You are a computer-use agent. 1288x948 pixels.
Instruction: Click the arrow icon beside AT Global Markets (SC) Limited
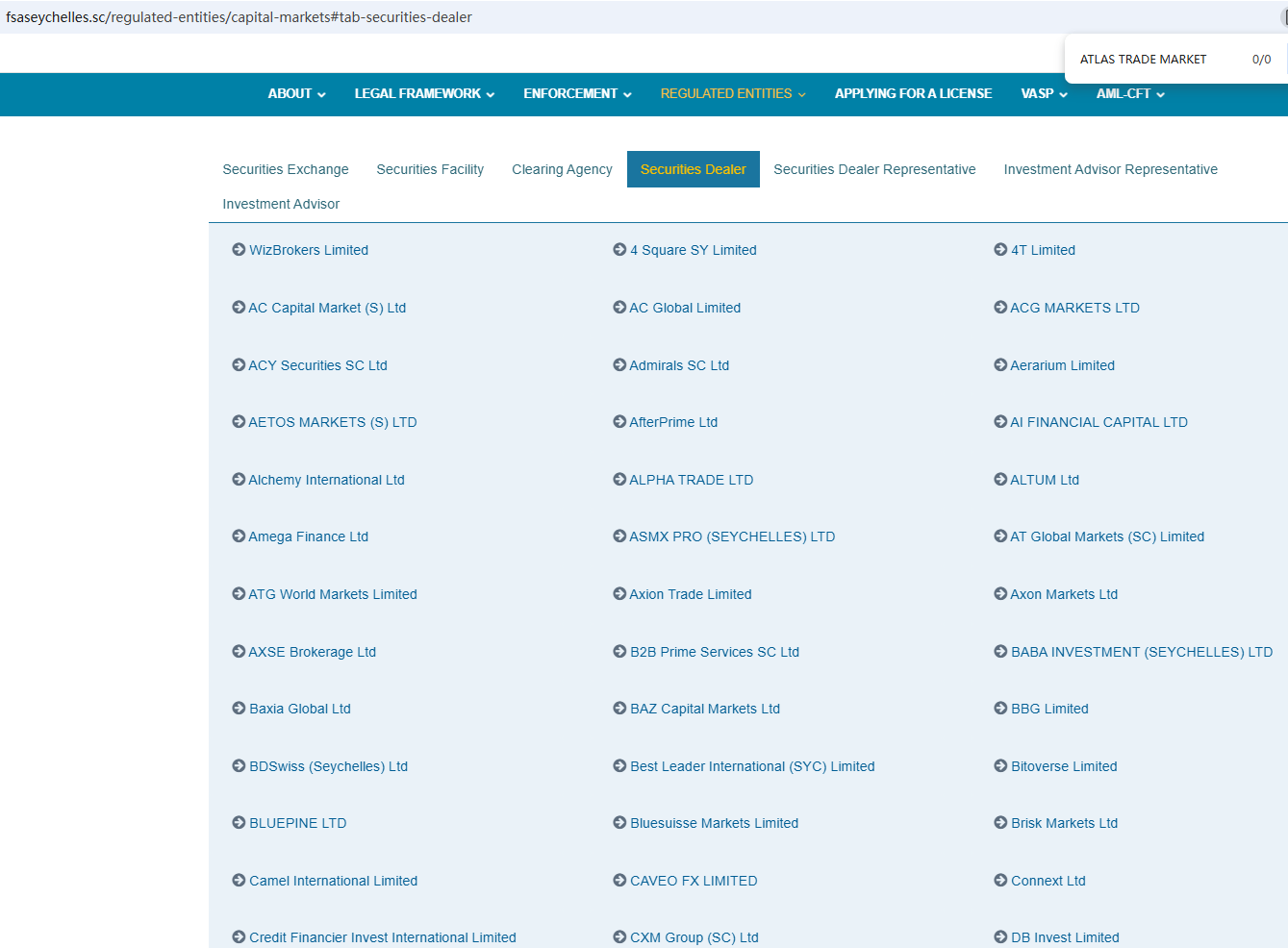(x=1000, y=536)
